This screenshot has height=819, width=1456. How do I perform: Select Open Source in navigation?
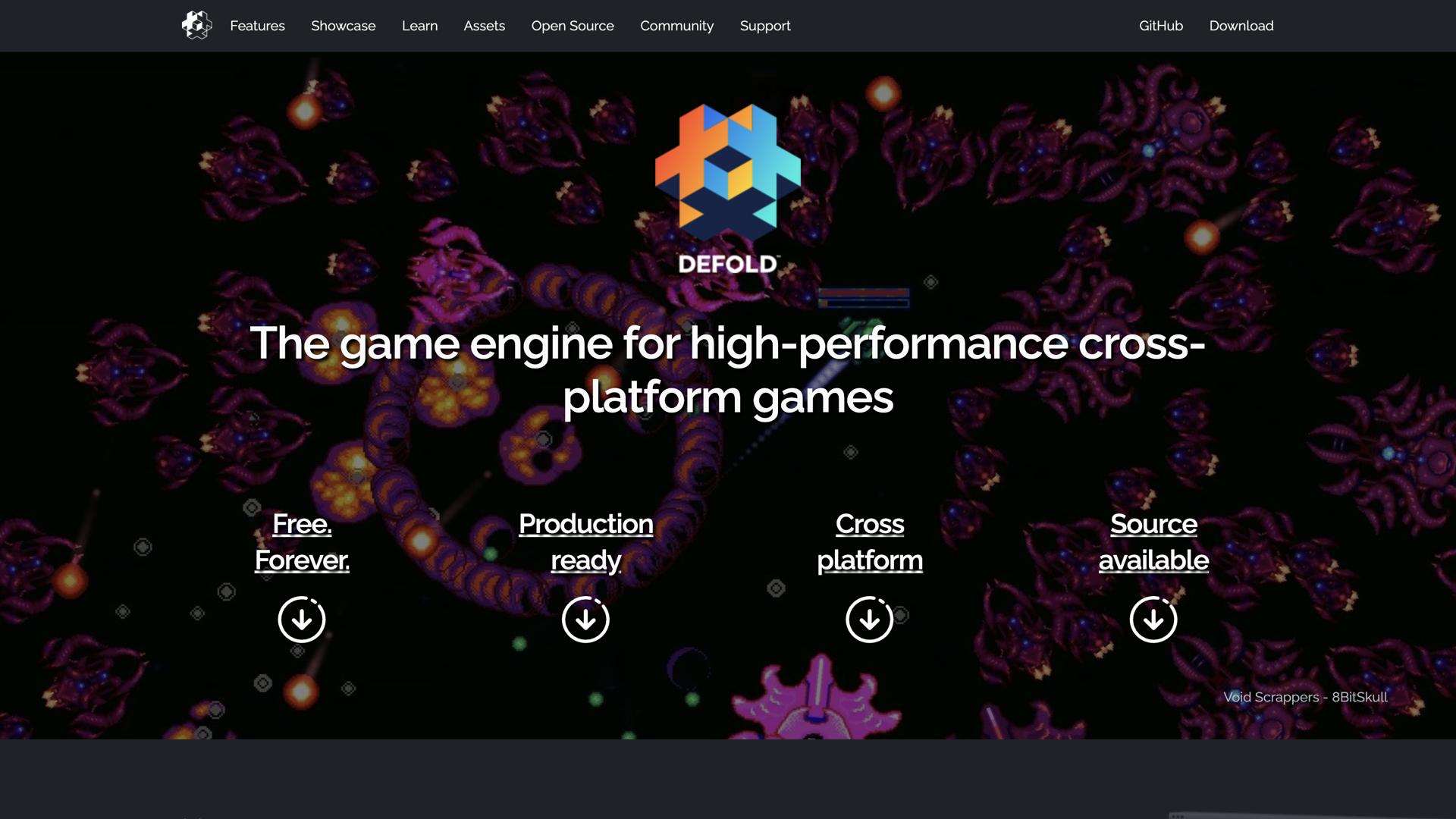coord(573,26)
